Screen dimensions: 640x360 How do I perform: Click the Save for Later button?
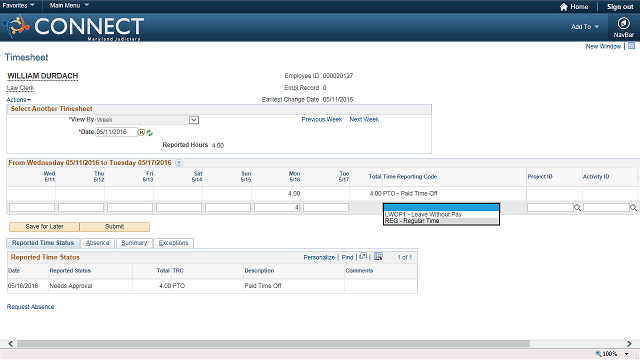tap(44, 227)
